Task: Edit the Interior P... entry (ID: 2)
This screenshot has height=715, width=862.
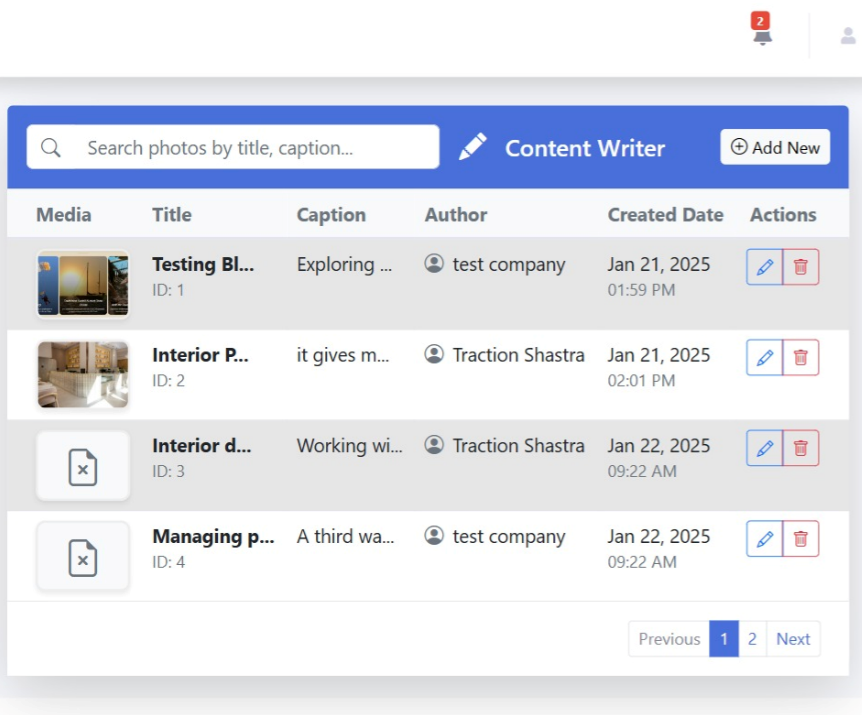Action: tap(764, 357)
